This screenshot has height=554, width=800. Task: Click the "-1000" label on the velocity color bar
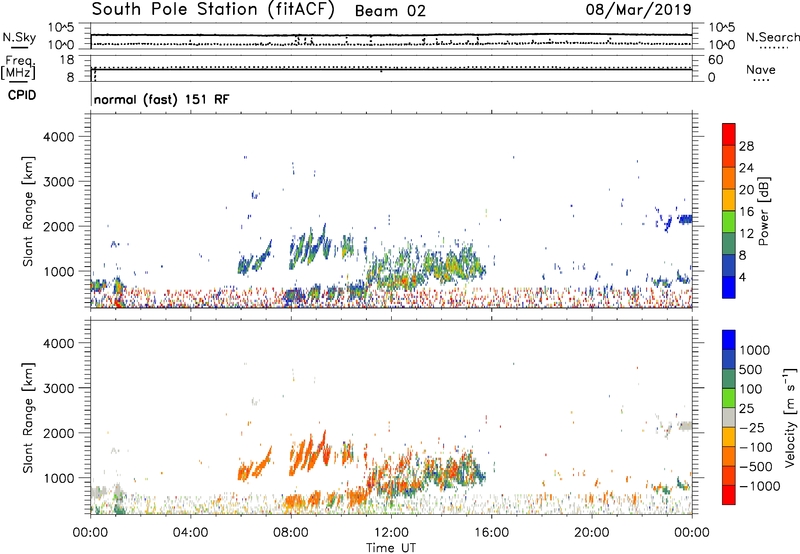pyautogui.click(x=760, y=486)
